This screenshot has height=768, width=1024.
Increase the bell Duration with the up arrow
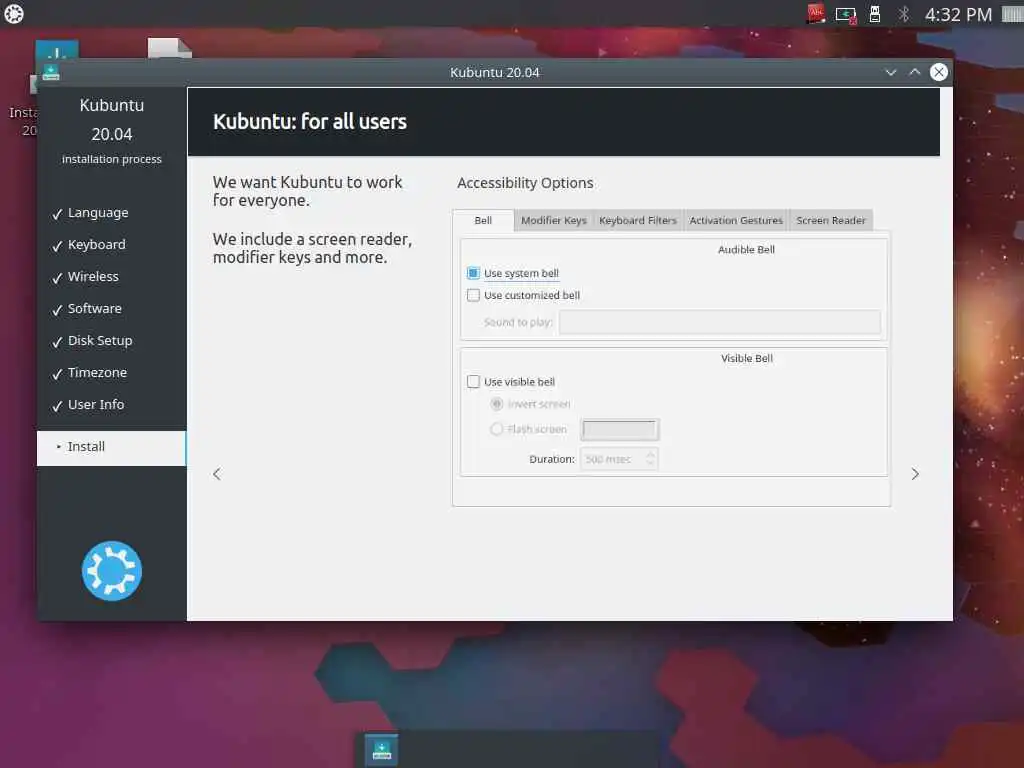pyautogui.click(x=650, y=455)
